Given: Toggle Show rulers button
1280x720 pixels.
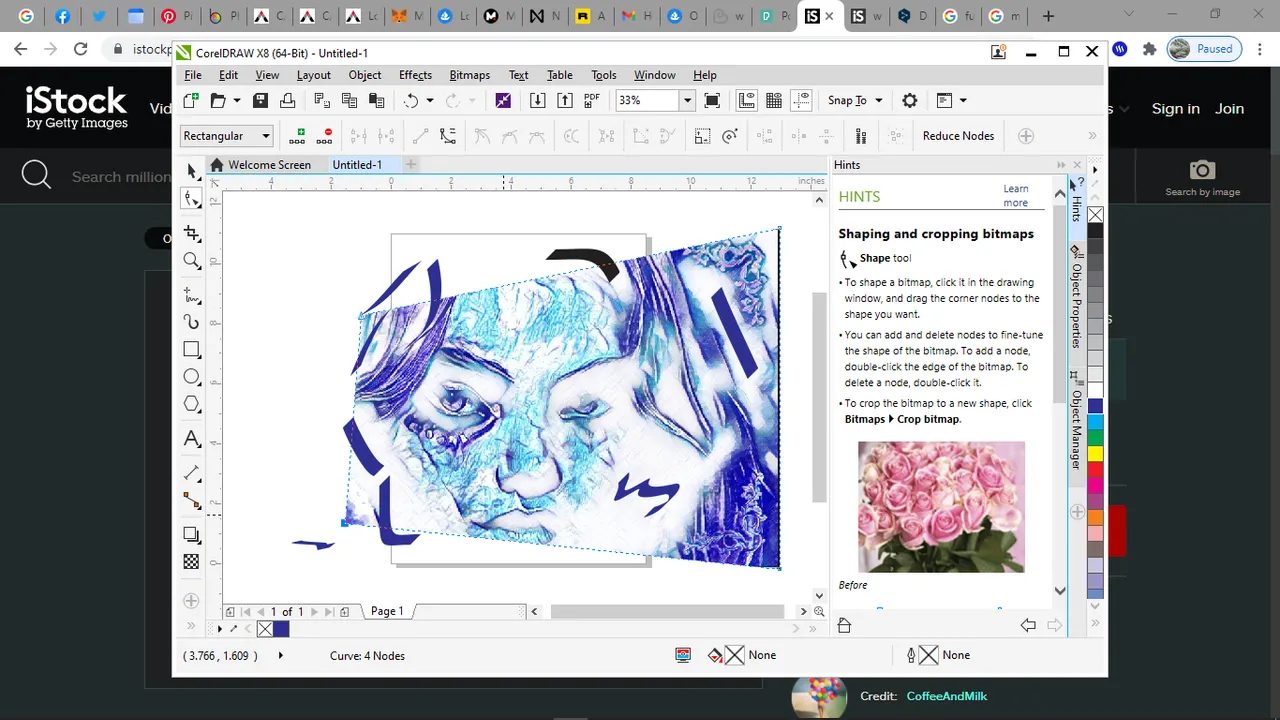Looking at the screenshot, I should (747, 100).
